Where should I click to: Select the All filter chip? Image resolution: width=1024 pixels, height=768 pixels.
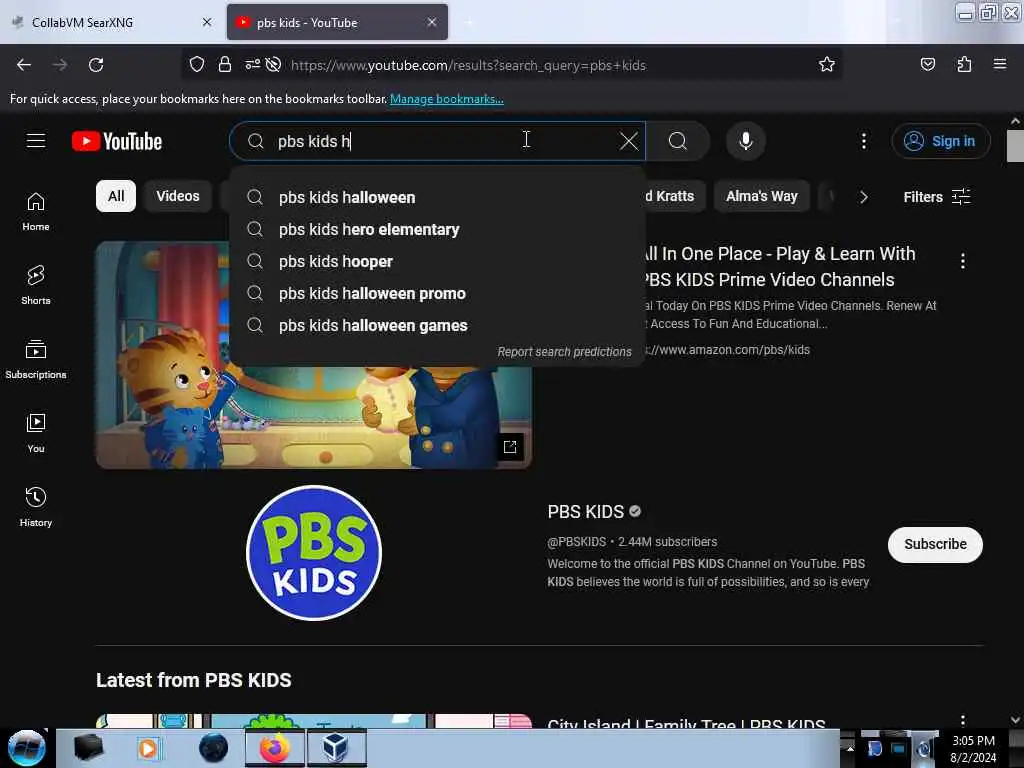pos(116,196)
